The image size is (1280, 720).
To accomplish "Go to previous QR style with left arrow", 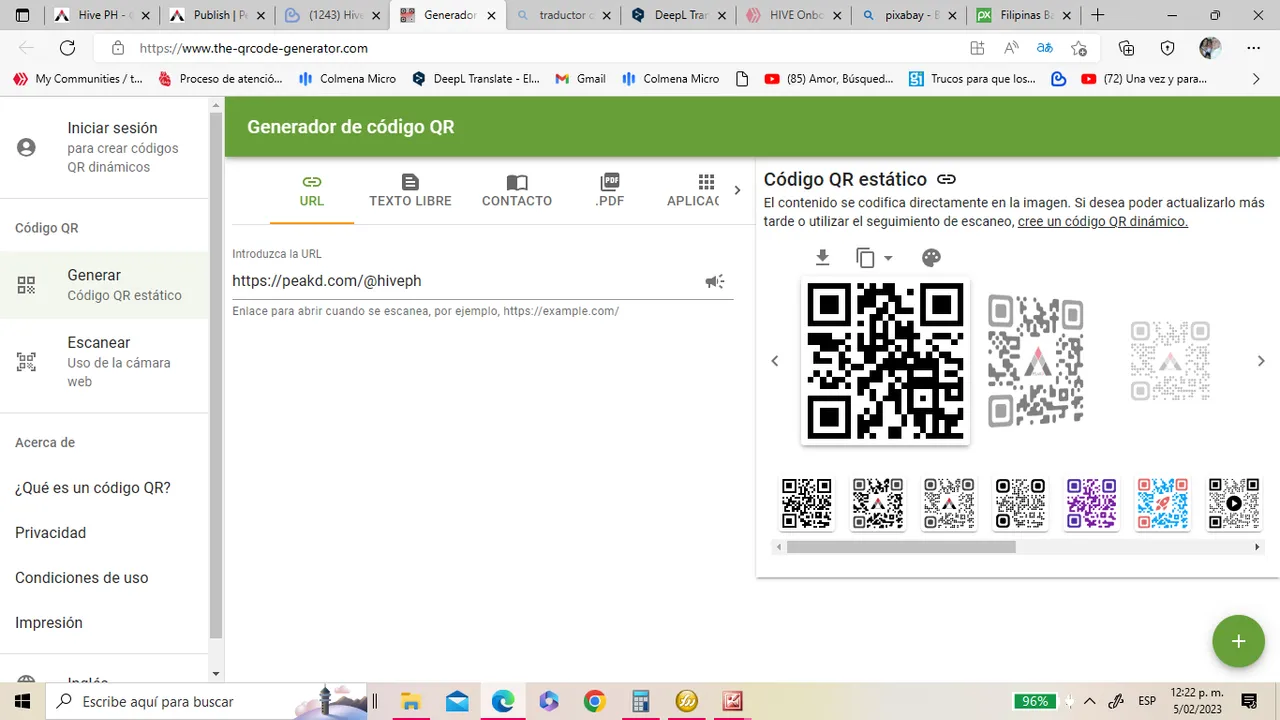I will tap(775, 361).
